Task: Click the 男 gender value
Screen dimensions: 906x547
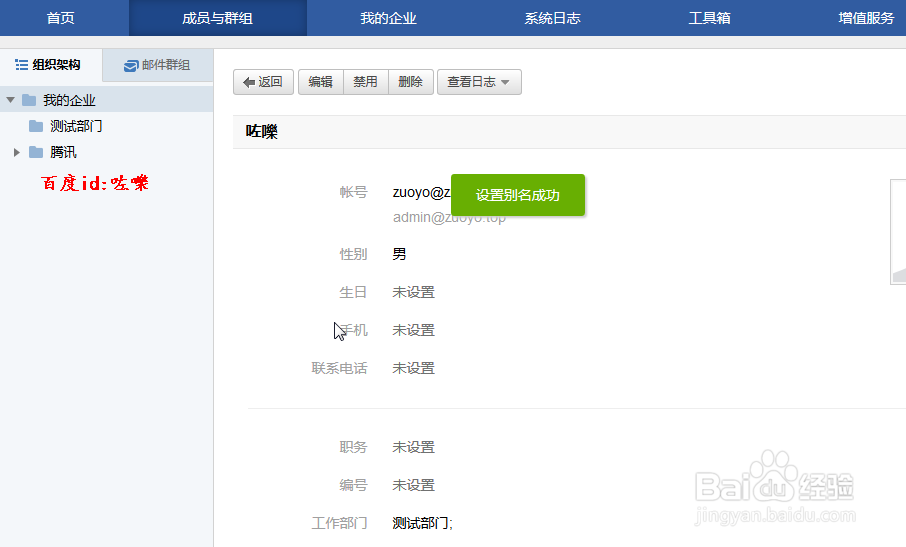Action: tap(399, 254)
